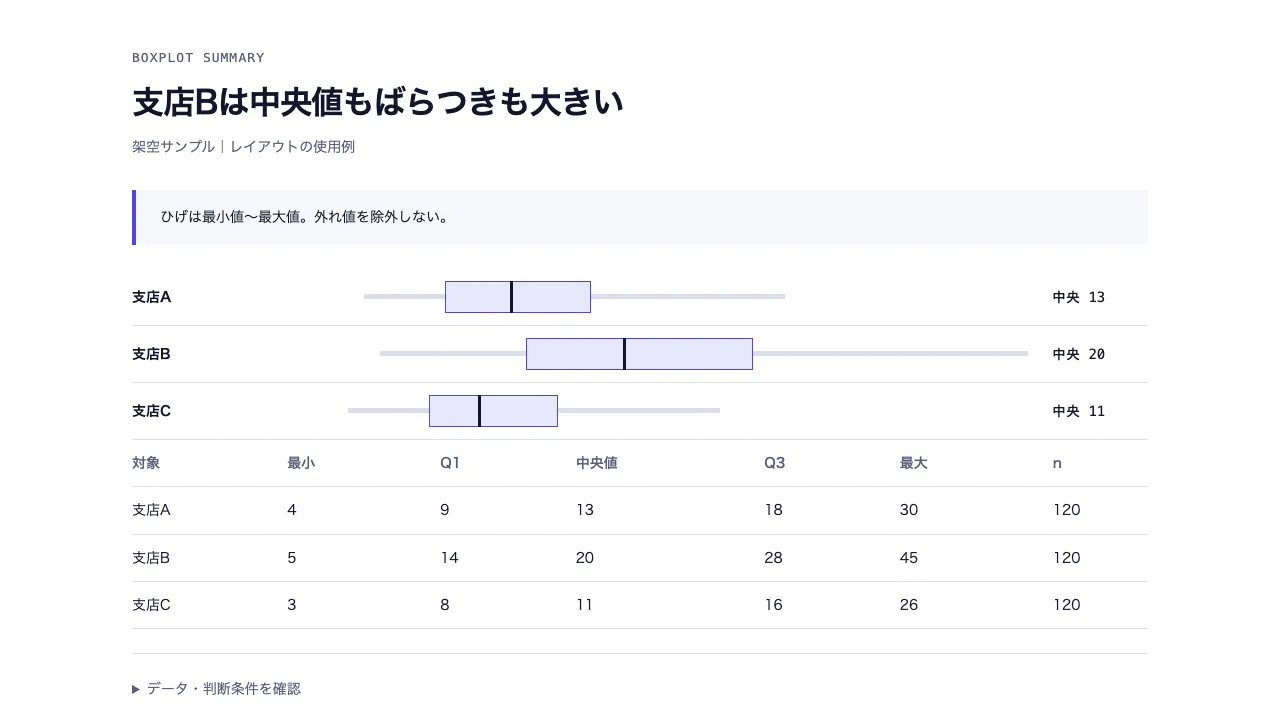Select the 中央 13 label next to the boxplot
Screen dimensions: 1280x720
click(1079, 297)
